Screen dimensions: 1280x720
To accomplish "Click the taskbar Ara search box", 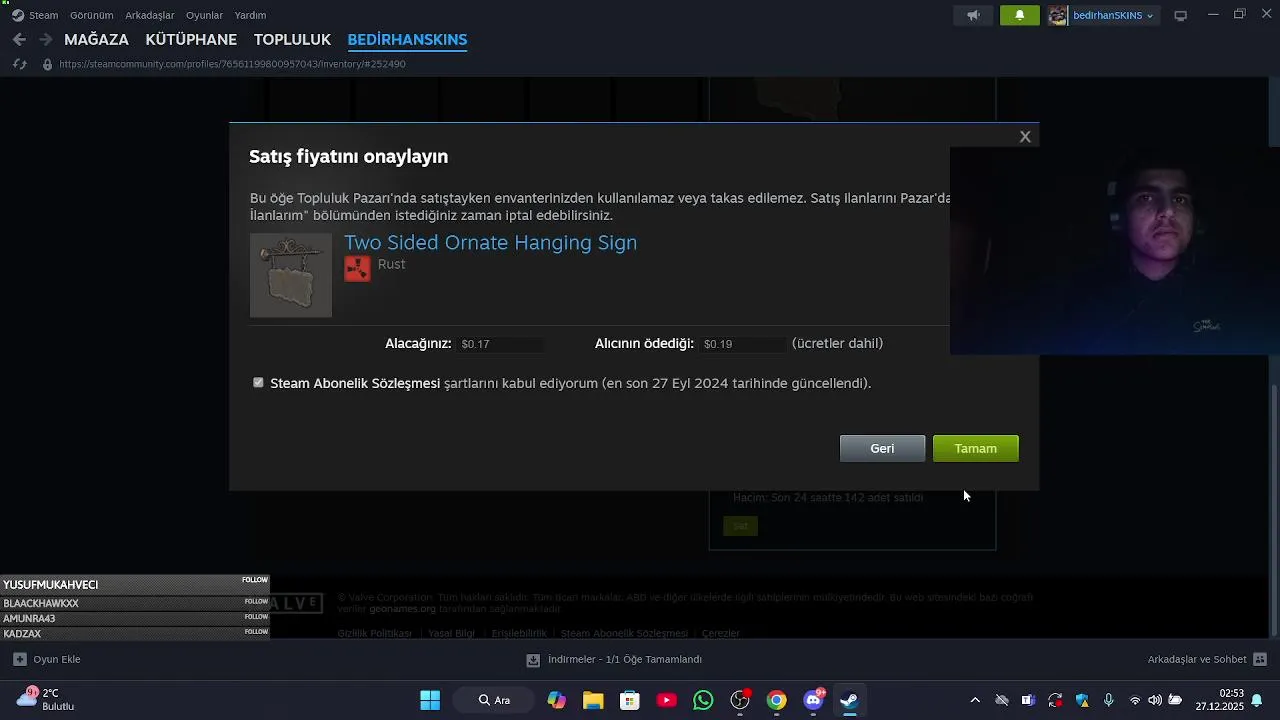I will (x=494, y=700).
